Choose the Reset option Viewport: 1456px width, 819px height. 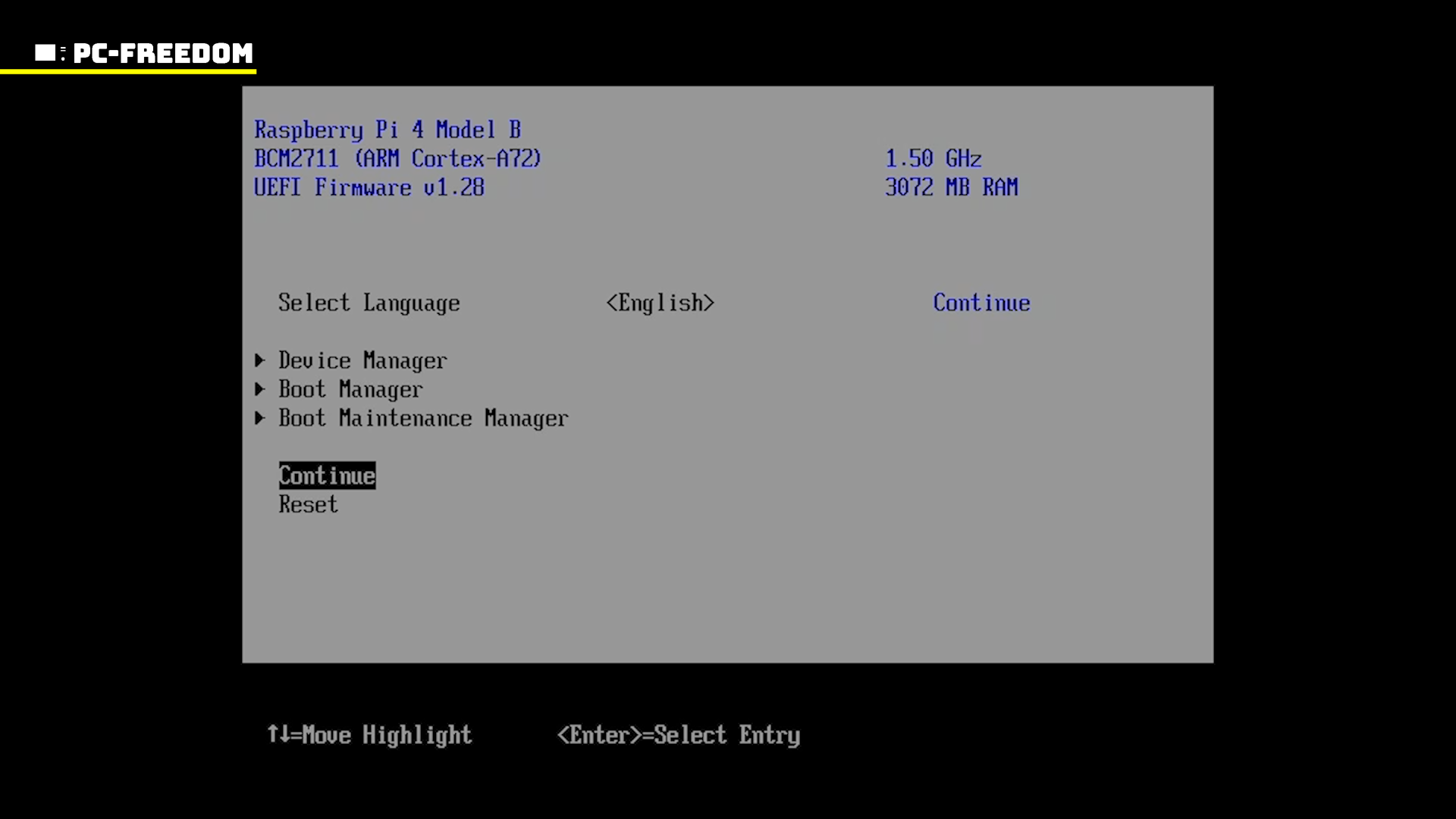point(308,504)
